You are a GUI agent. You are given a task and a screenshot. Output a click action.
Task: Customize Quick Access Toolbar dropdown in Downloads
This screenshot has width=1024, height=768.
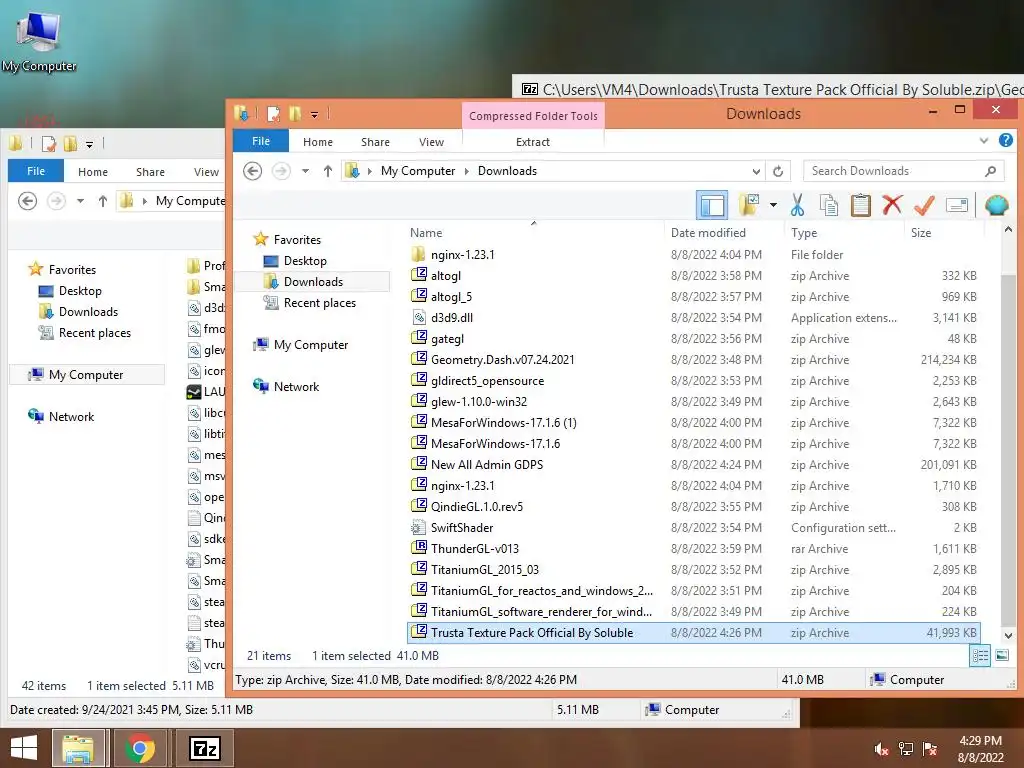click(x=314, y=115)
